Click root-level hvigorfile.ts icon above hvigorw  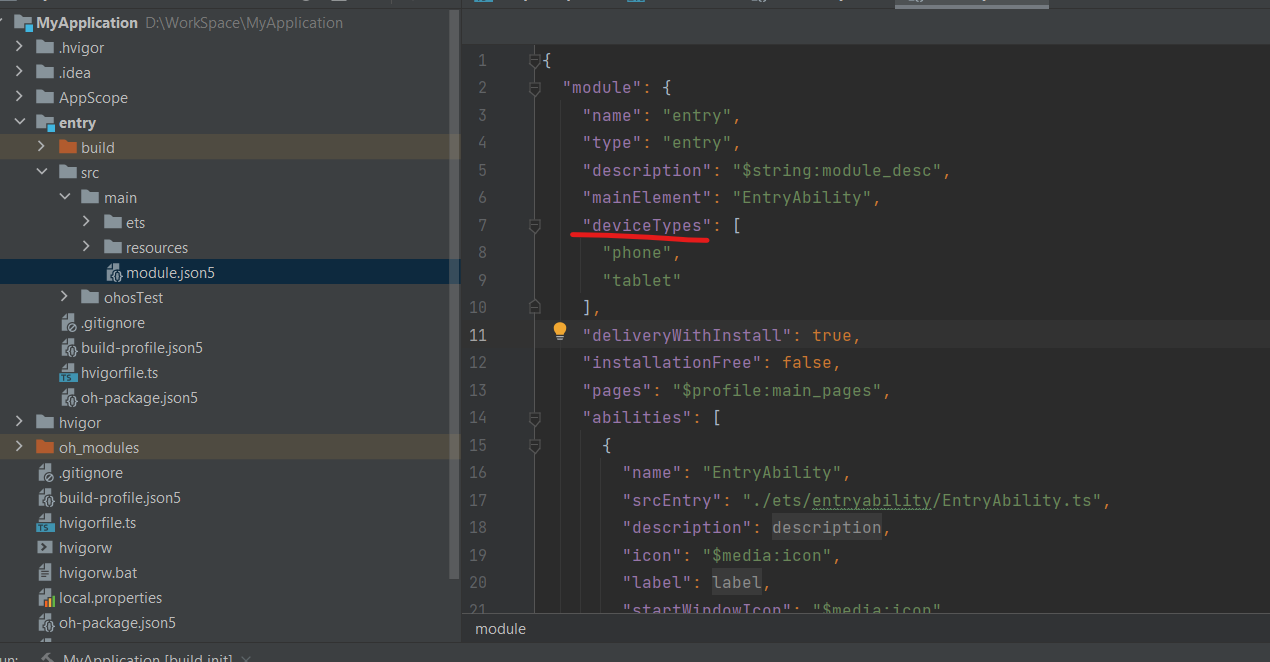(45, 523)
